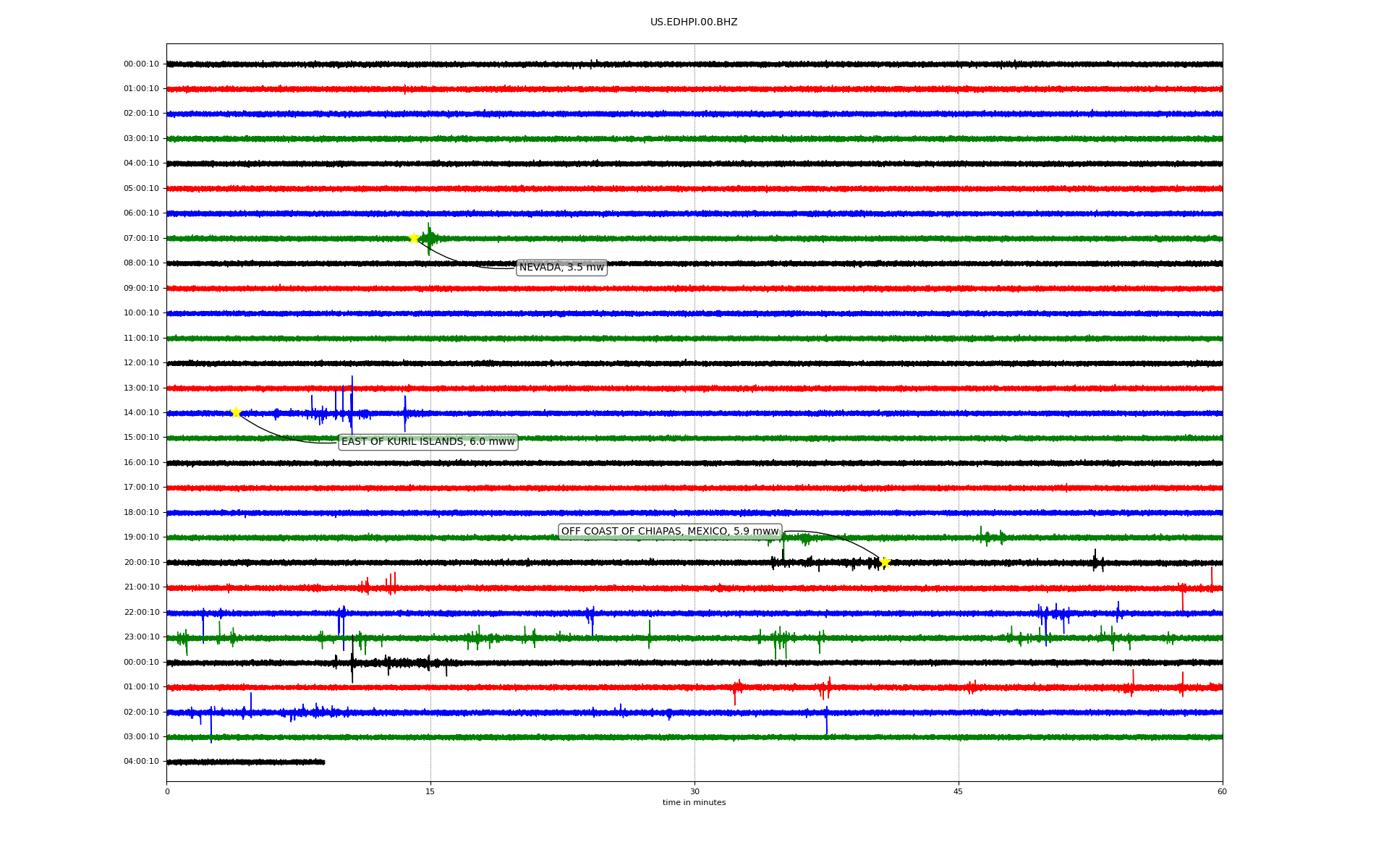This screenshot has width=1389, height=868.
Task: Click the x-axis tick label 0
Action: 167,791
